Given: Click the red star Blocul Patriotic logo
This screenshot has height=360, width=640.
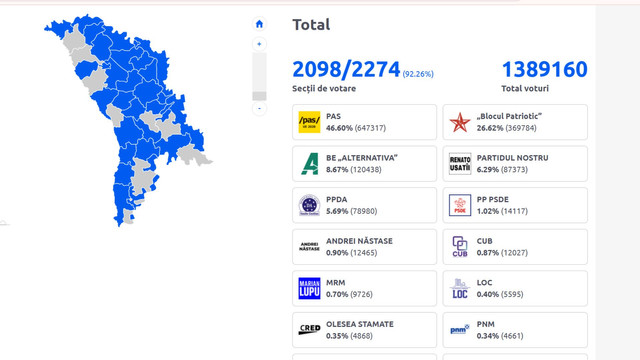Looking at the screenshot, I should coord(460,122).
